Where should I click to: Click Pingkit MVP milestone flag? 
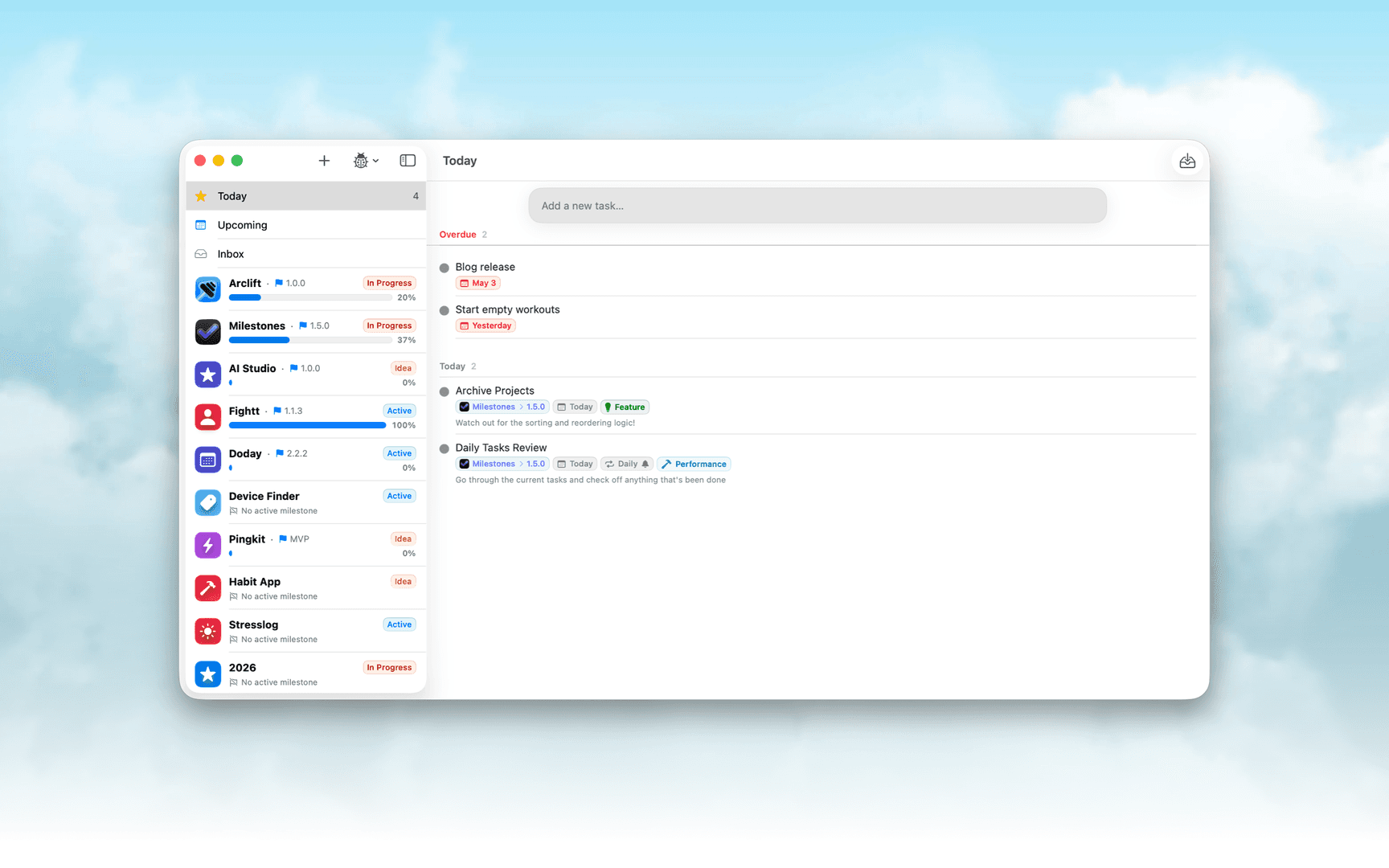point(294,539)
